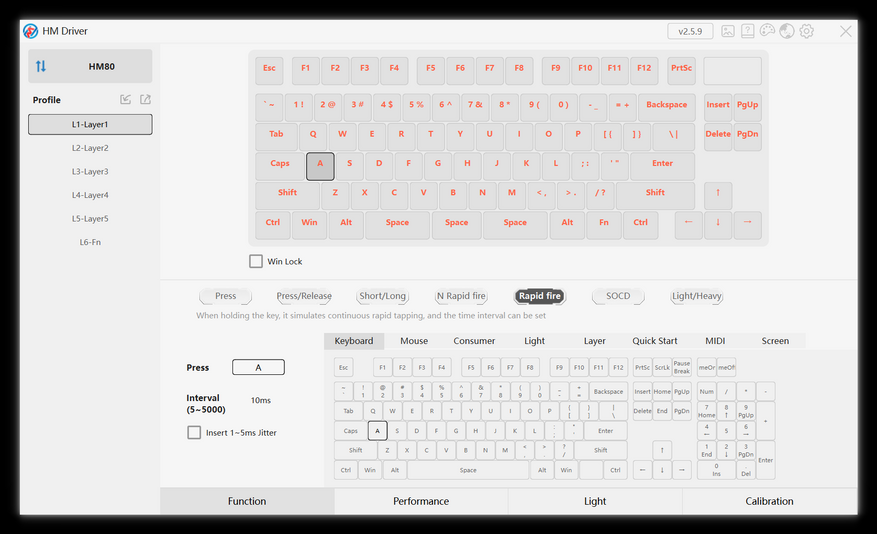Select the orange left arrow key
The image size is (877, 534).
click(688, 225)
